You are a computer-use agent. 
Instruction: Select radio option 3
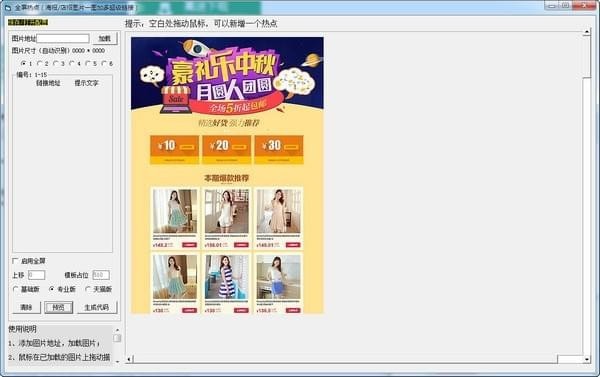pos(56,63)
